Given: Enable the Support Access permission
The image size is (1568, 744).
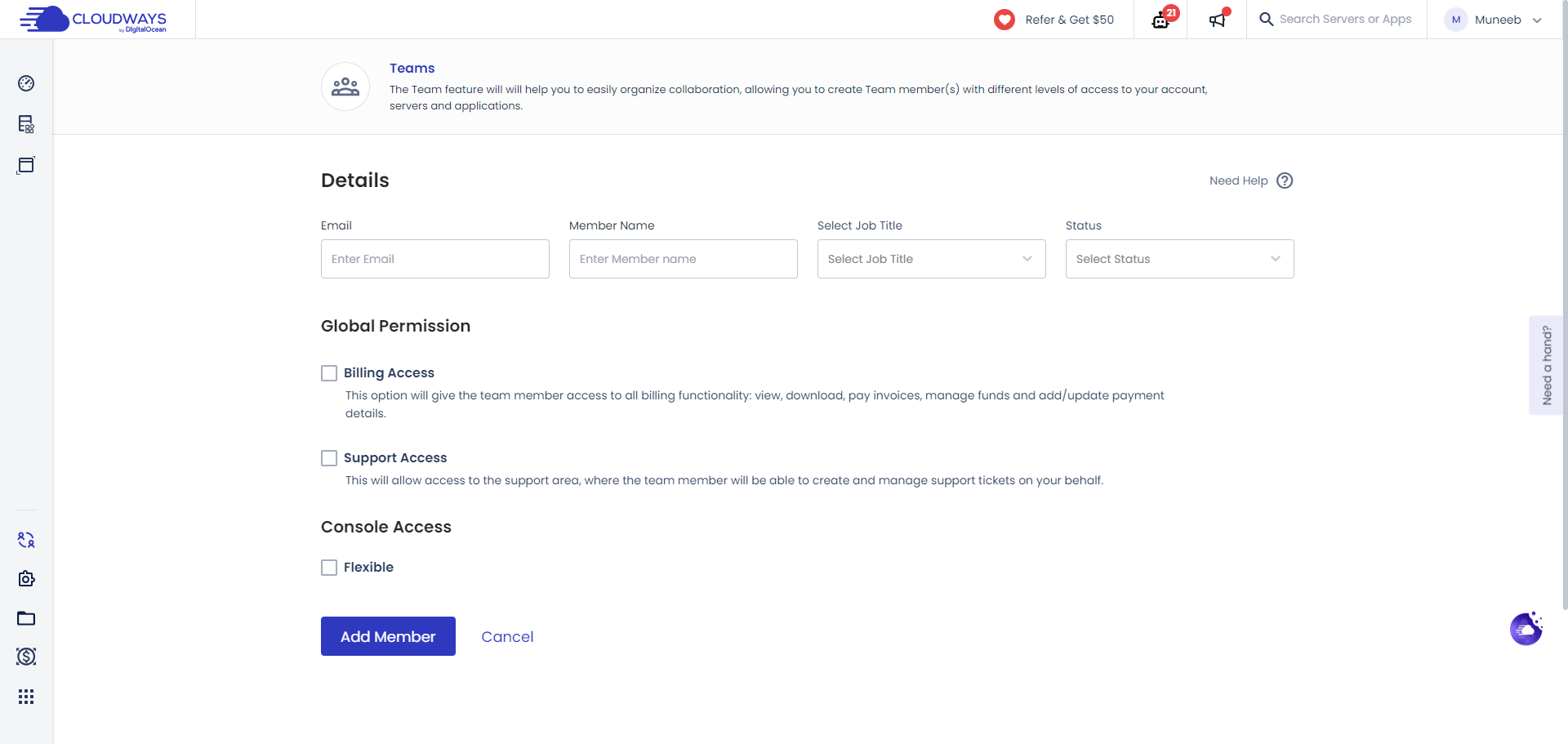Looking at the screenshot, I should pyautogui.click(x=329, y=457).
